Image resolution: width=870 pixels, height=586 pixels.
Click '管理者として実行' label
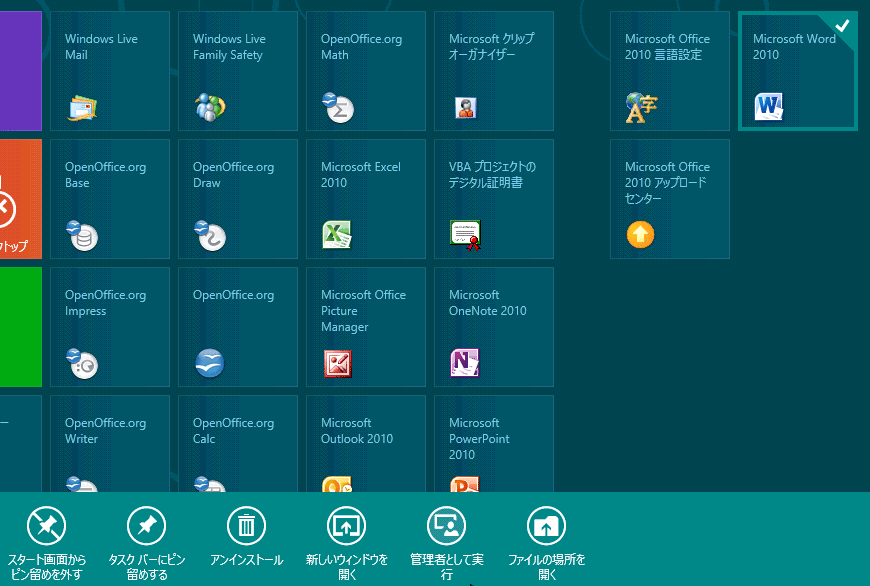(447, 567)
